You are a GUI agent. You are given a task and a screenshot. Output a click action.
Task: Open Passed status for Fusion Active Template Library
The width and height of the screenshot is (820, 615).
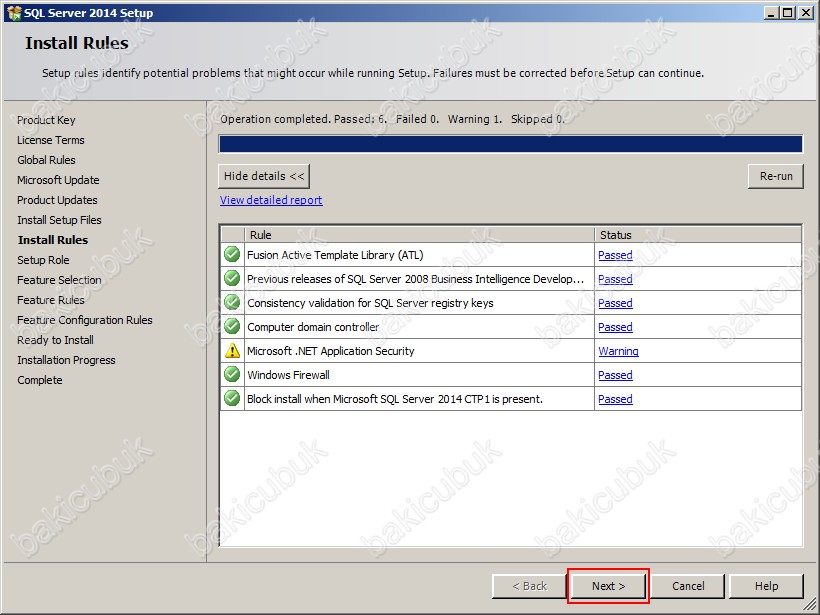click(615, 255)
